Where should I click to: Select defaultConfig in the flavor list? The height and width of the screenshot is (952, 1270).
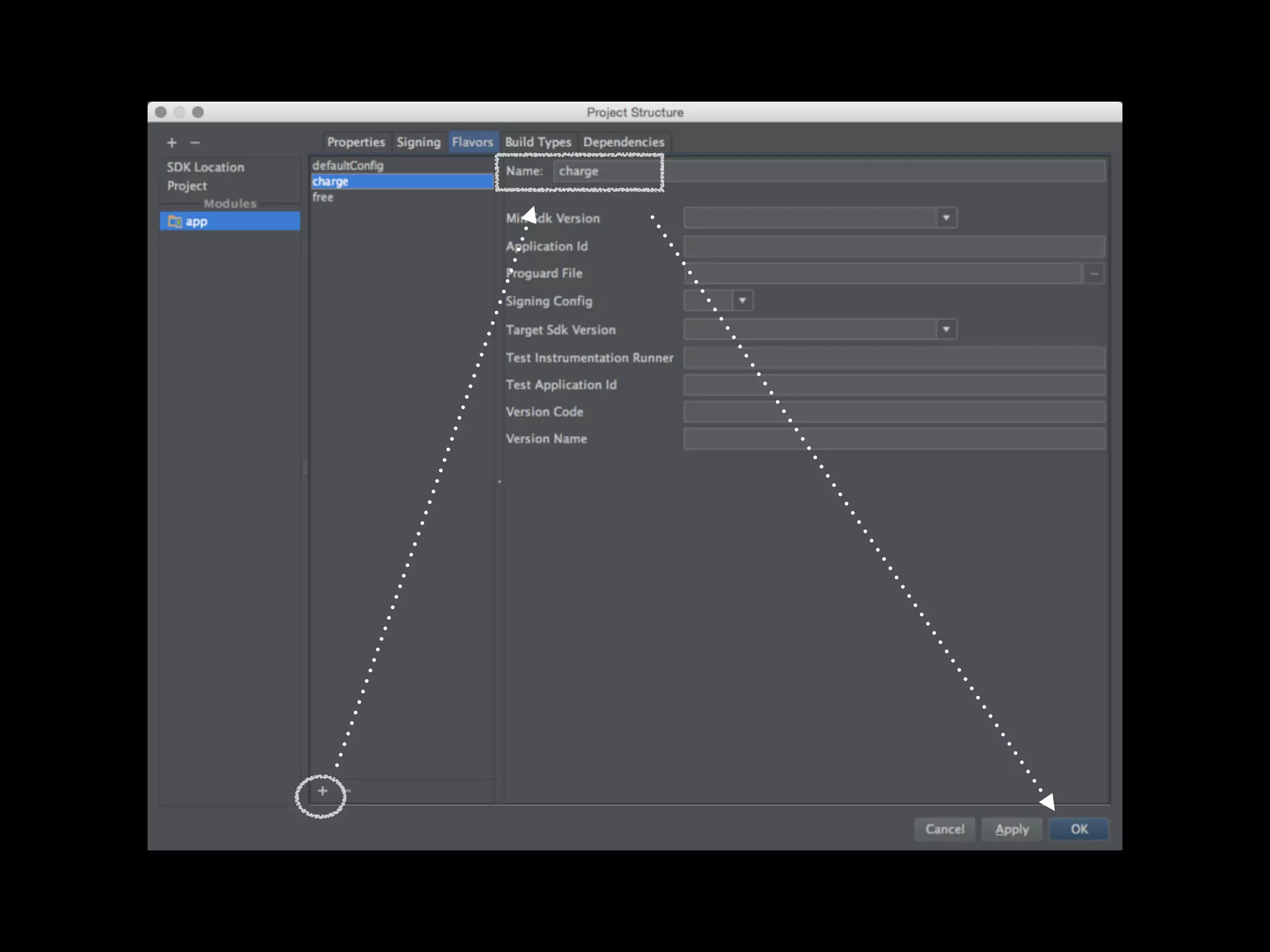348,165
